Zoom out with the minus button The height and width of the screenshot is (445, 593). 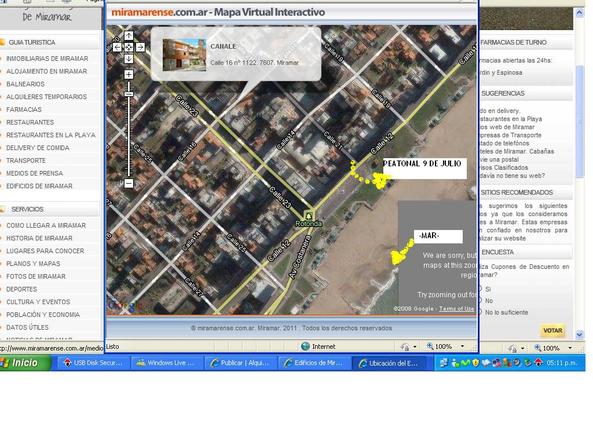tap(129, 183)
